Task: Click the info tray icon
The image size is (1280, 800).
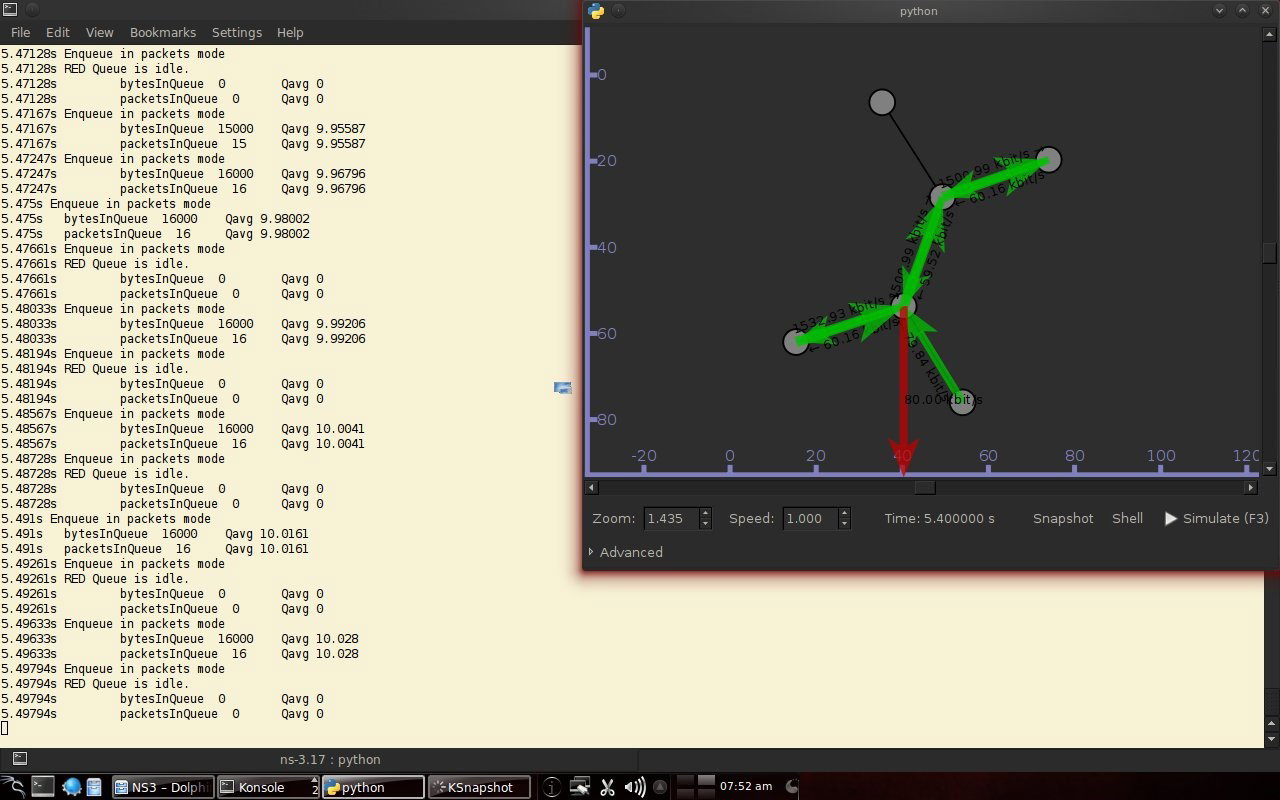Action: [552, 787]
